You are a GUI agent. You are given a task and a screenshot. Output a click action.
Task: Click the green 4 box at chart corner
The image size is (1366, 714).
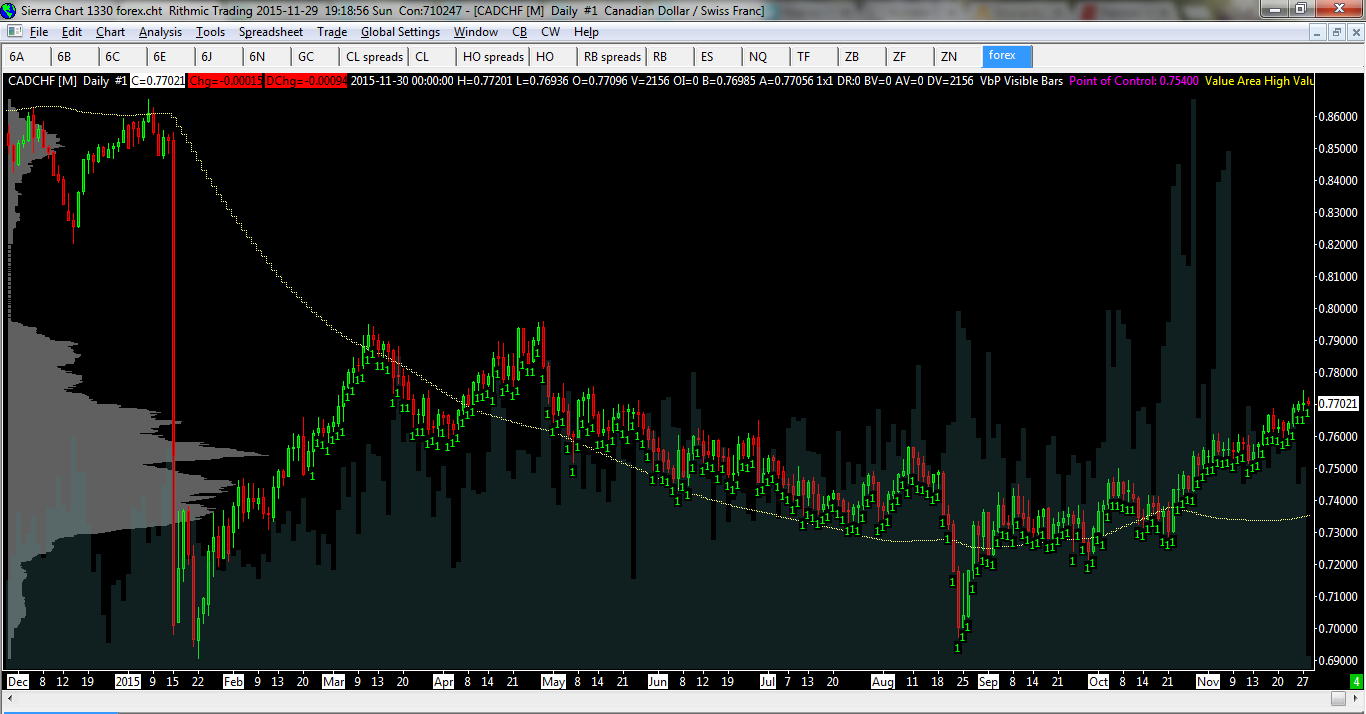(1357, 681)
